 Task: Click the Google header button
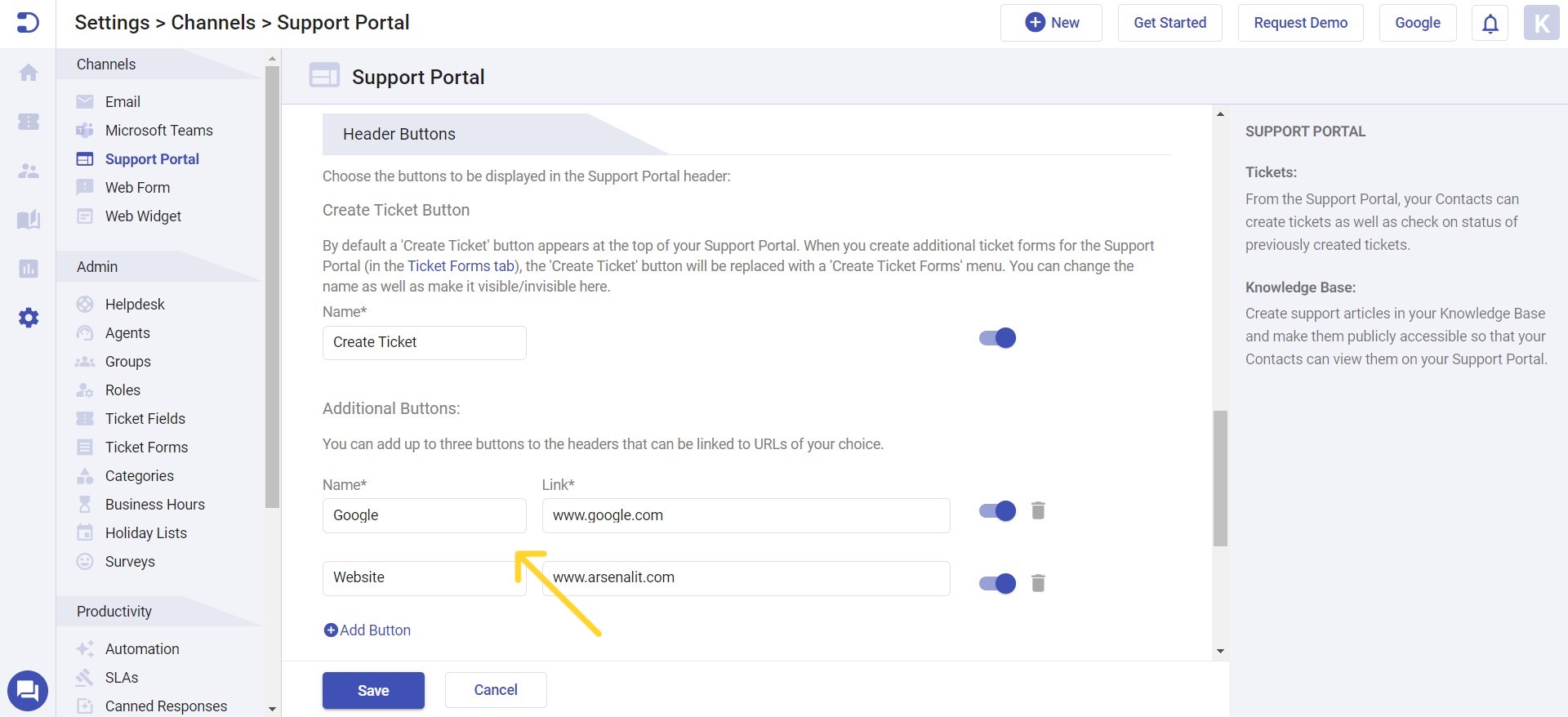(x=1418, y=23)
